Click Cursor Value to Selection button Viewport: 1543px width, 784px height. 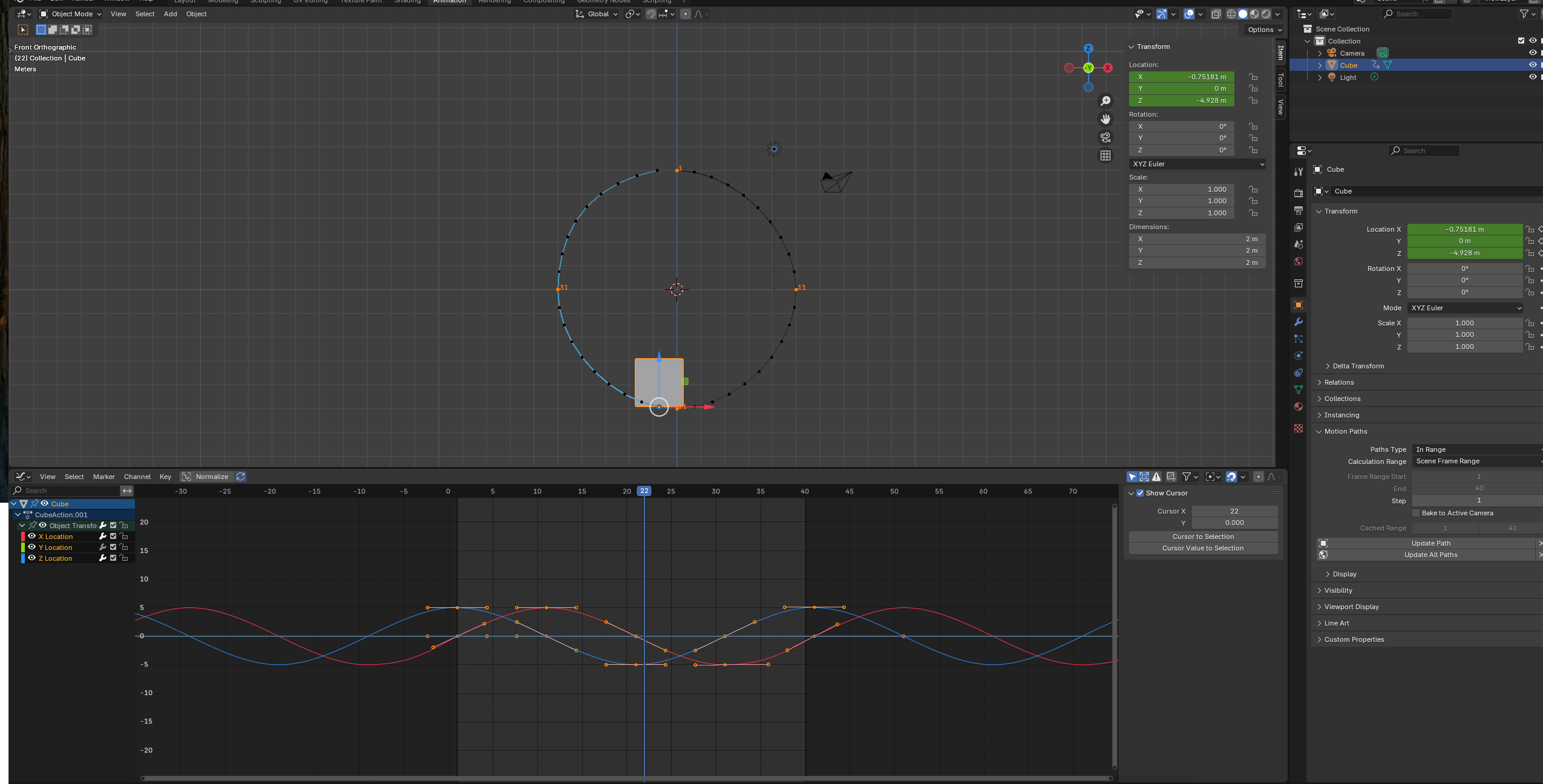[x=1203, y=548]
